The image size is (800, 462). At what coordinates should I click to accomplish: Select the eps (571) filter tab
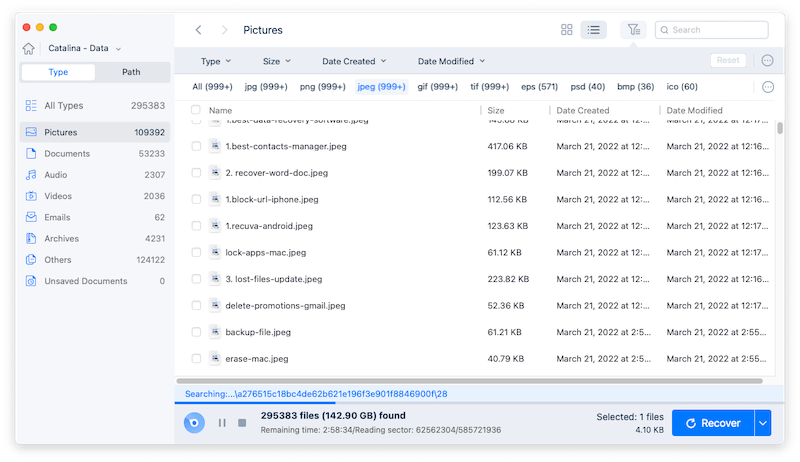point(539,87)
